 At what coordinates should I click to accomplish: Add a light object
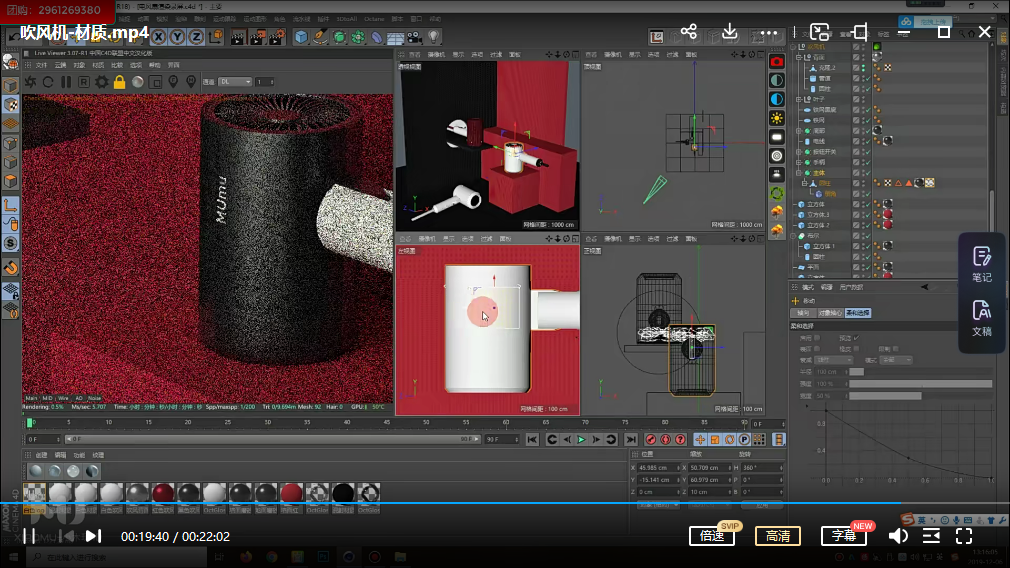coord(434,37)
